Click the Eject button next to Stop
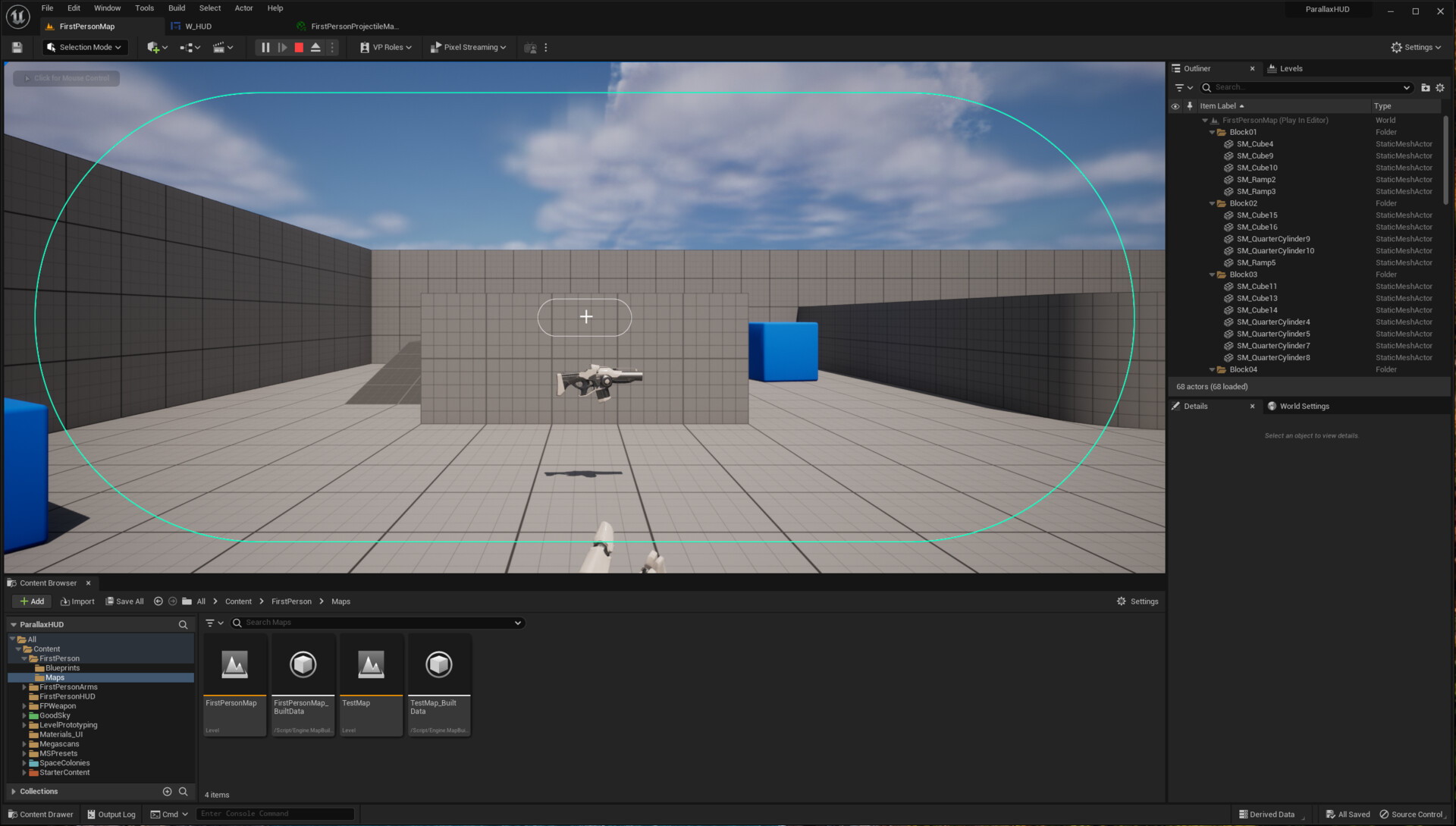Screen dimensions: 1456x826 [x=315, y=47]
